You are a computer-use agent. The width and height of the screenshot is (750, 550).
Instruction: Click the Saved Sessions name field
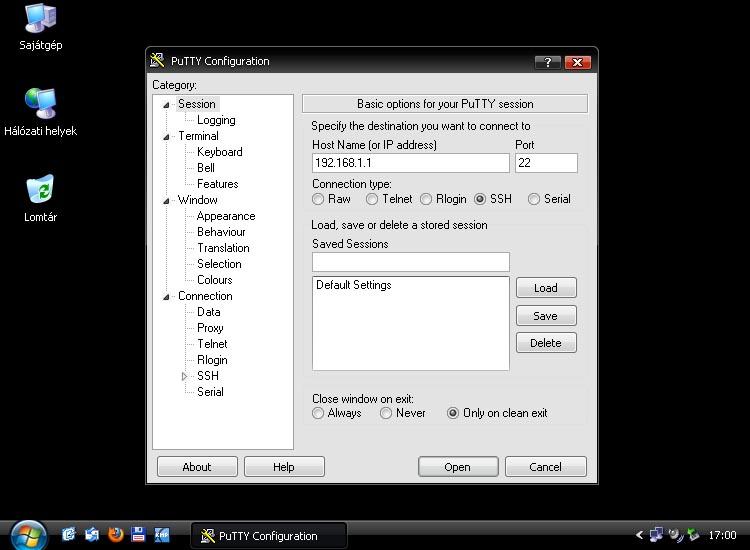(x=410, y=262)
